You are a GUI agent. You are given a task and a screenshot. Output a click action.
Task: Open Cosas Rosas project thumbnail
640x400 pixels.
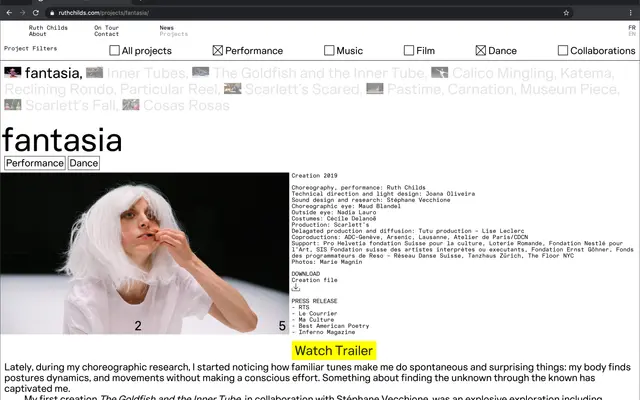tap(131, 105)
